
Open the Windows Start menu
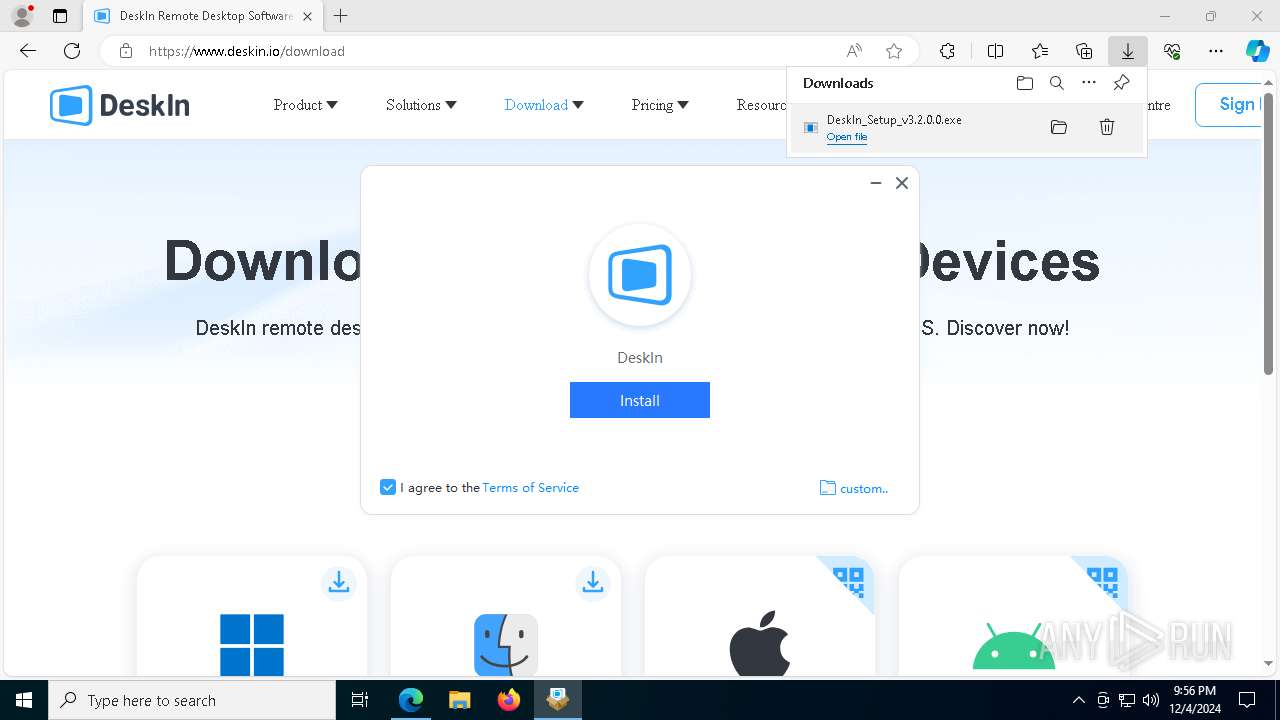click(x=24, y=700)
